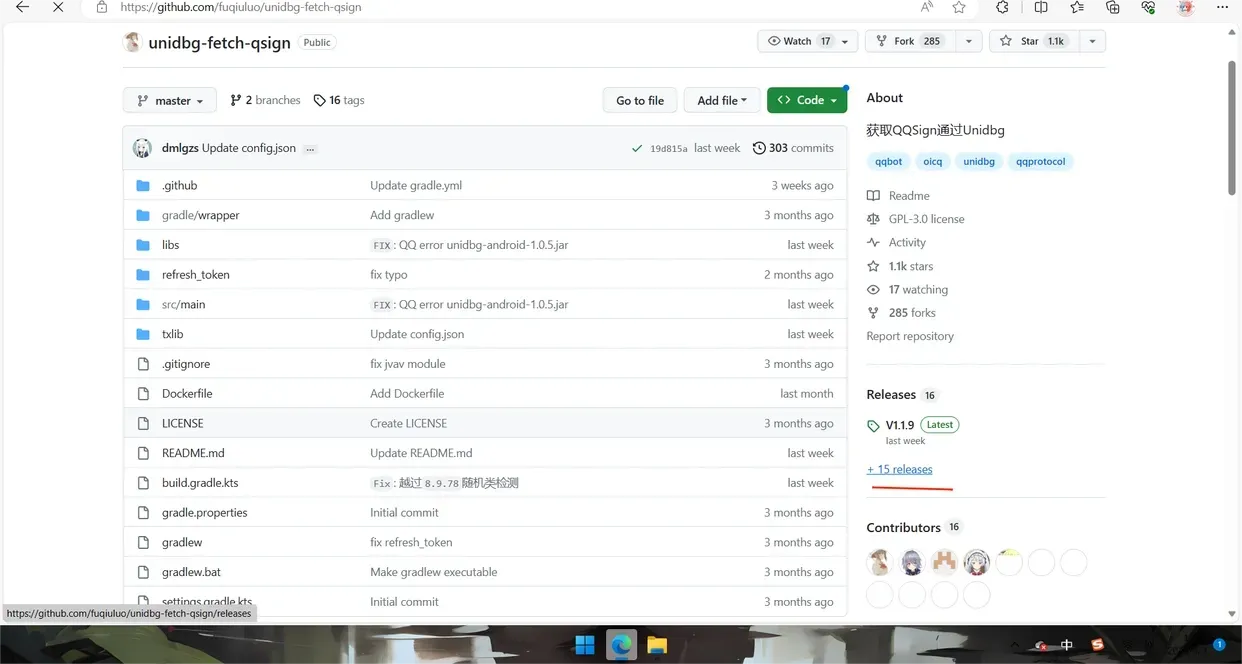
Task: Toggle Watch on the repository
Action: coord(798,41)
